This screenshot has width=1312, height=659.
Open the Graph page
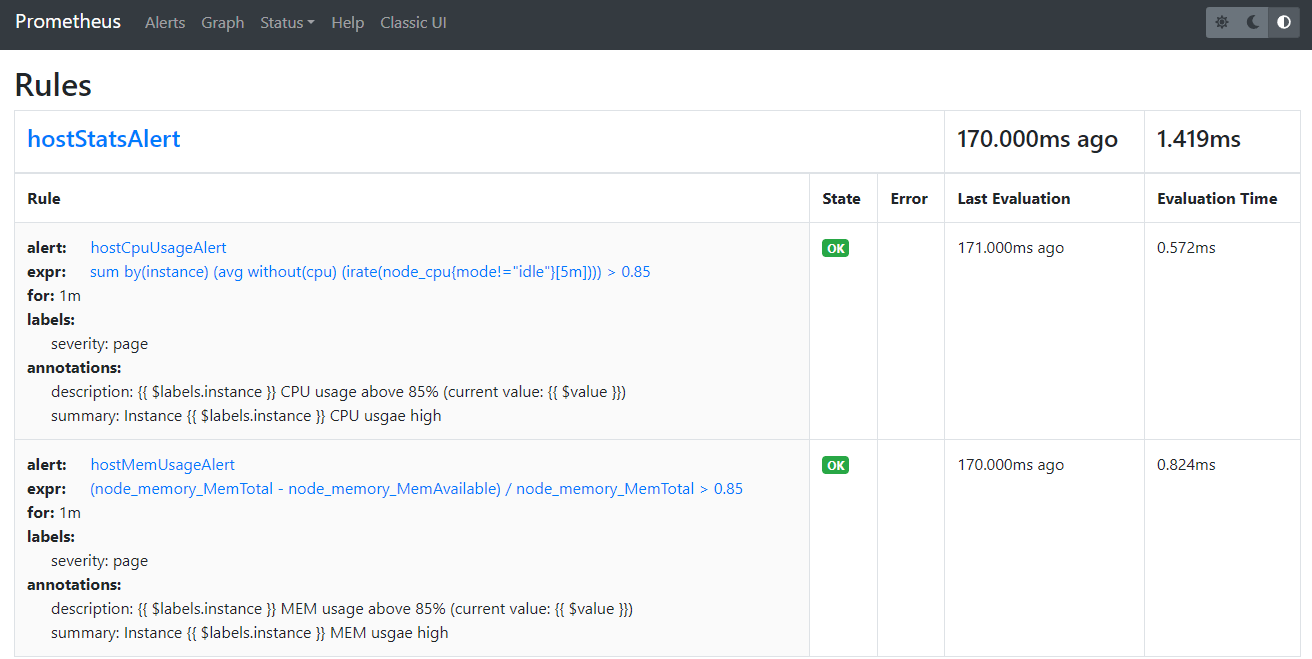coord(222,22)
